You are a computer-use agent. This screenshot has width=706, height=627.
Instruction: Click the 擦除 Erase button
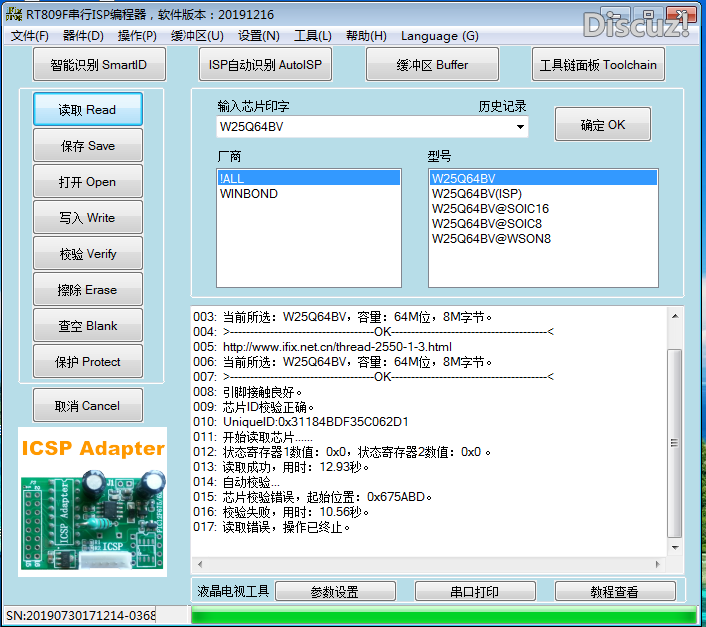[x=88, y=290]
